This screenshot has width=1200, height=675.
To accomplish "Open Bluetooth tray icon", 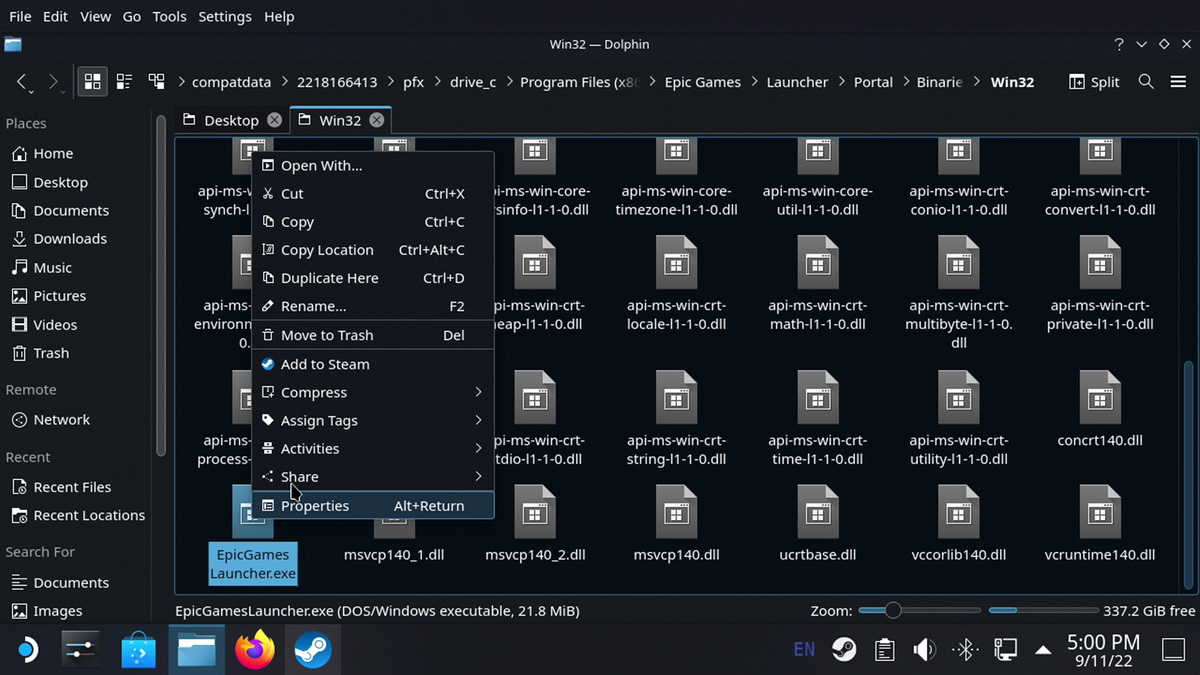I will coord(964,650).
